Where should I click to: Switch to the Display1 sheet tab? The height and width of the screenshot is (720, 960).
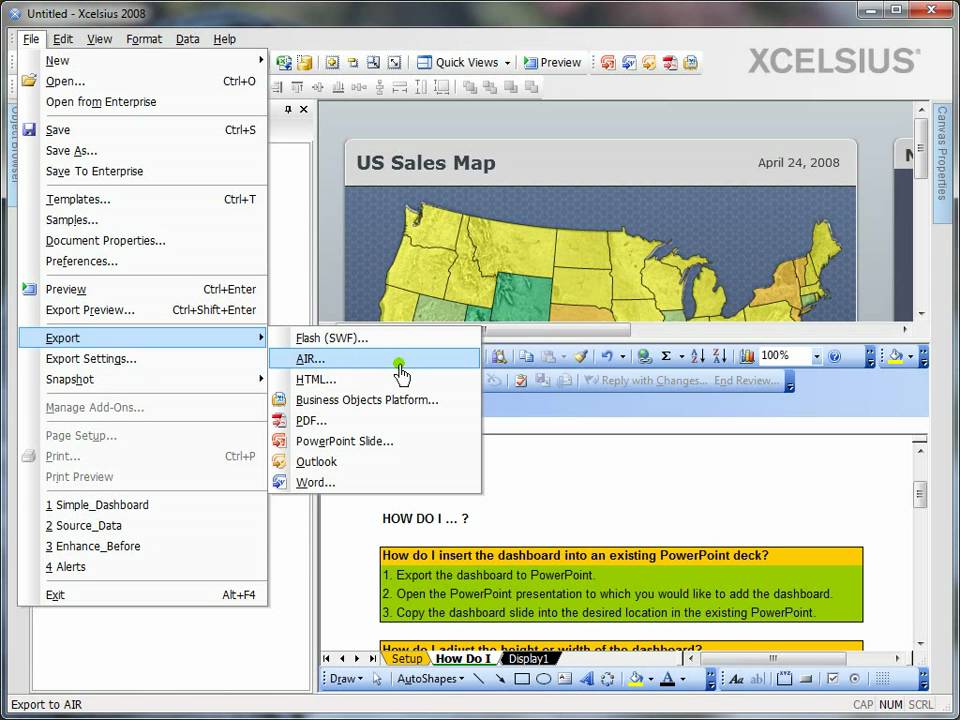(528, 659)
